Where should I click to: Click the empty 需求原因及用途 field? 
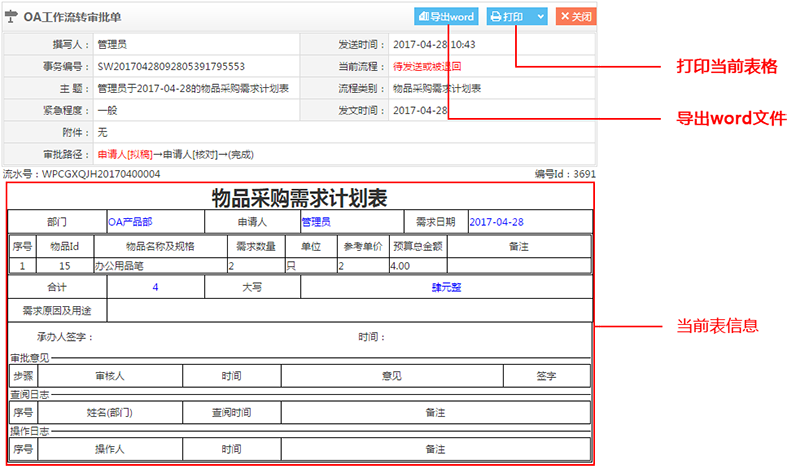click(349, 311)
